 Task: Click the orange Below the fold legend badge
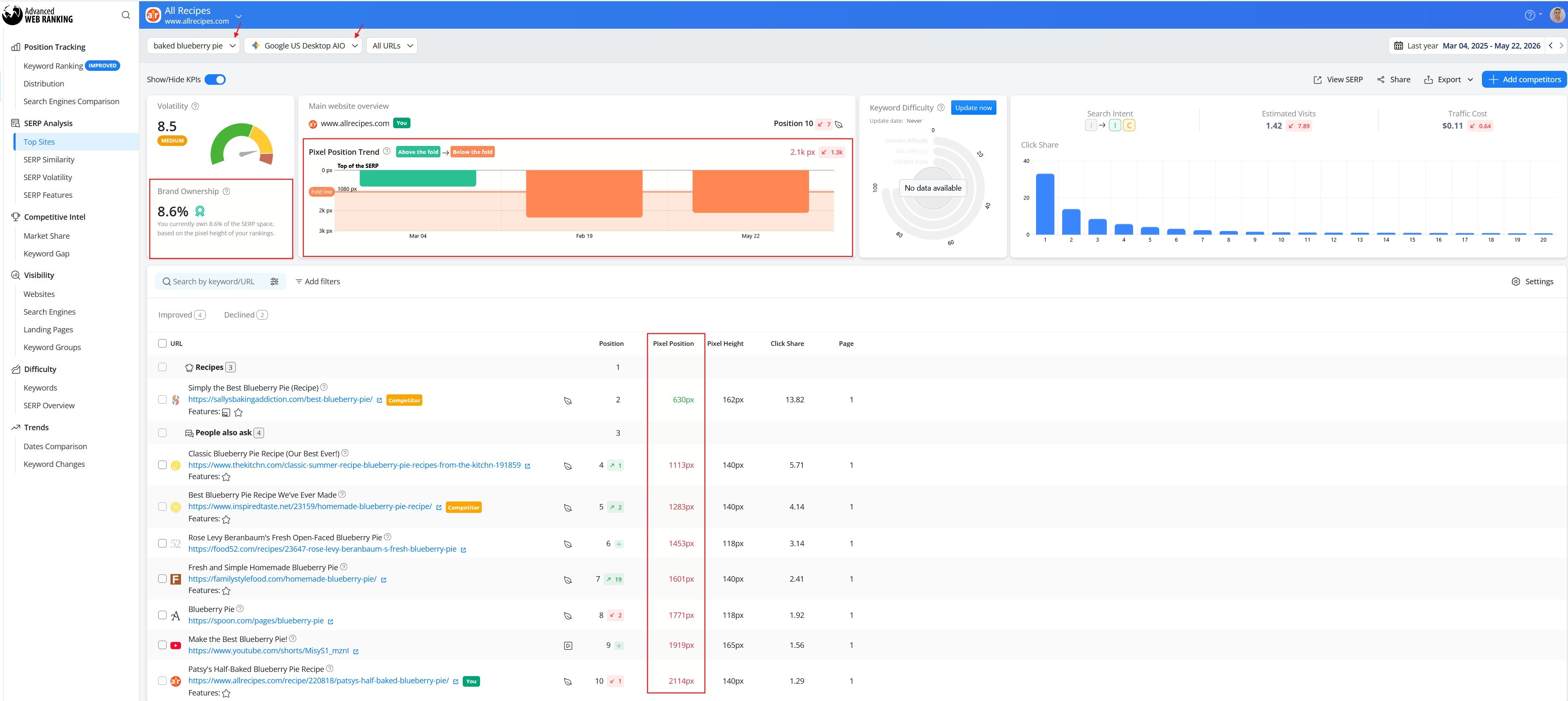point(472,152)
